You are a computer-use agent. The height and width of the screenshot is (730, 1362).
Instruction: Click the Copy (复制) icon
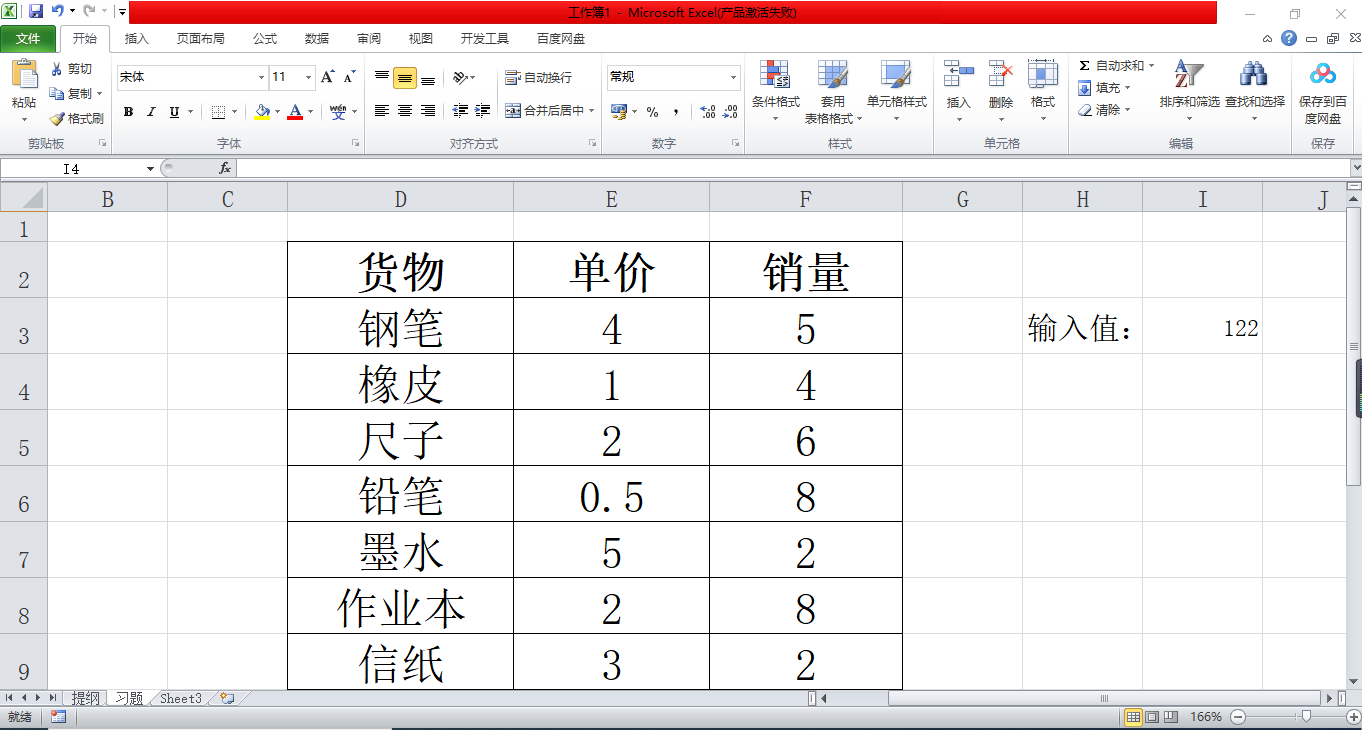point(57,93)
